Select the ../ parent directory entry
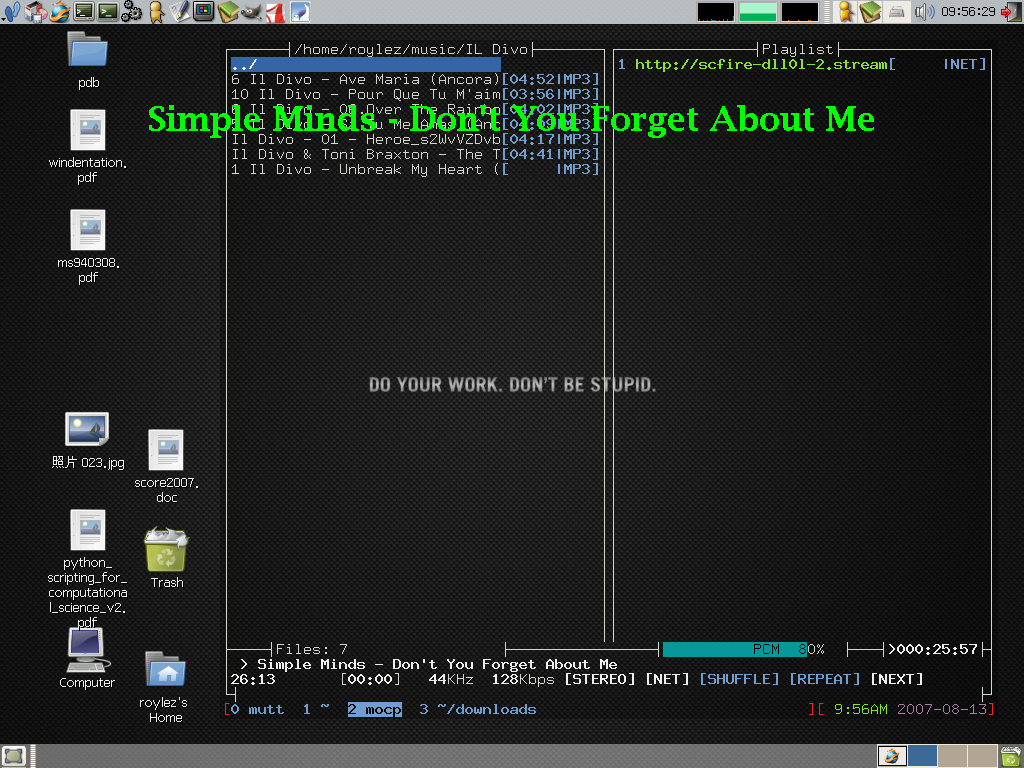Viewport: 1024px width, 768px height. click(366, 64)
